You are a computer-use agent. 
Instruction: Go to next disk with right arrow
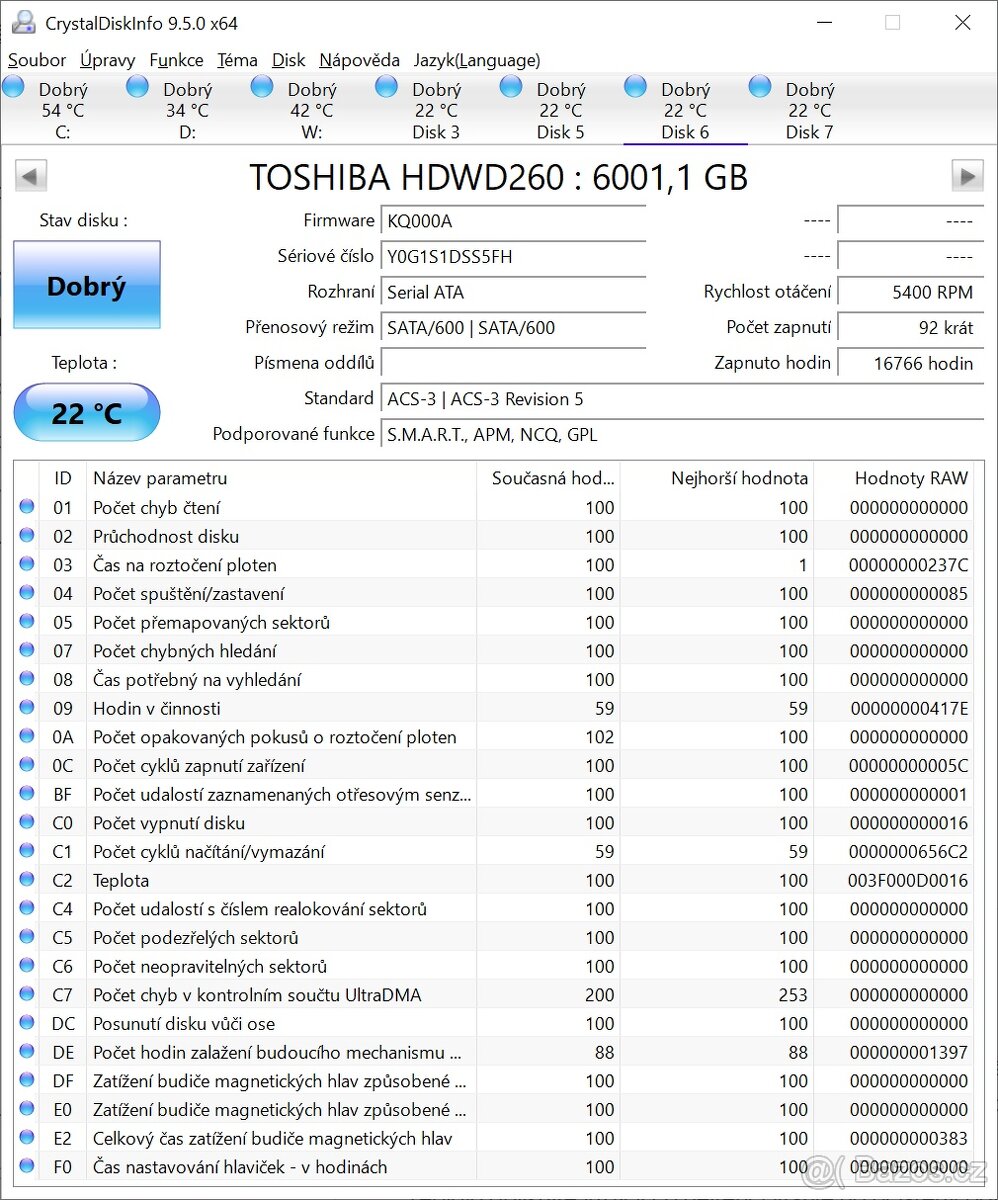point(967,176)
